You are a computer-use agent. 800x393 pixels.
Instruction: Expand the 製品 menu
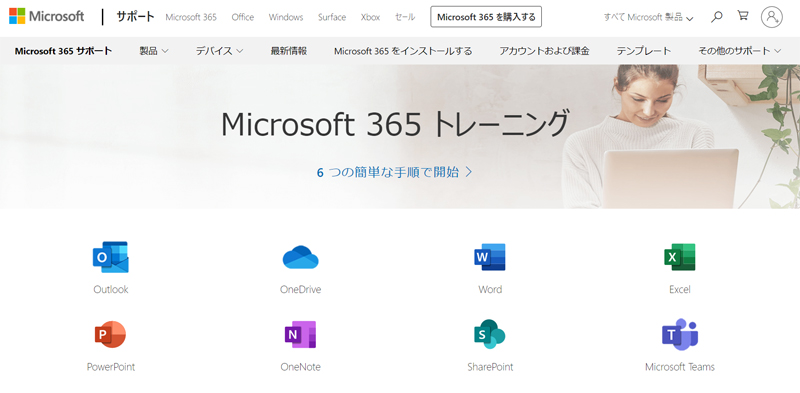[x=154, y=51]
